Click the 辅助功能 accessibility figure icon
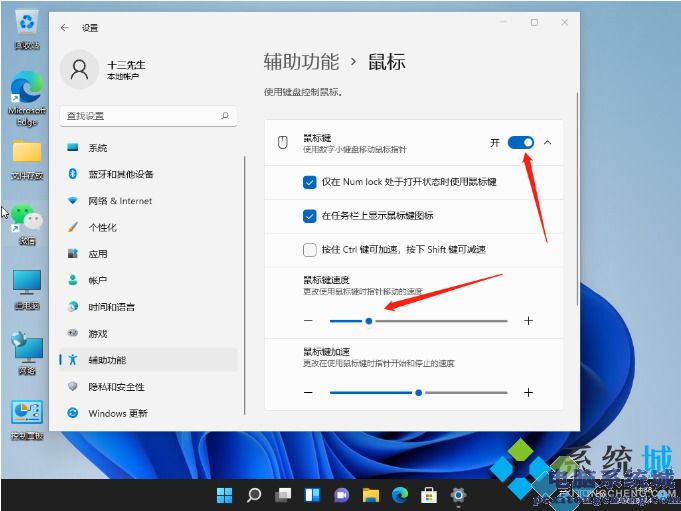 73,359
